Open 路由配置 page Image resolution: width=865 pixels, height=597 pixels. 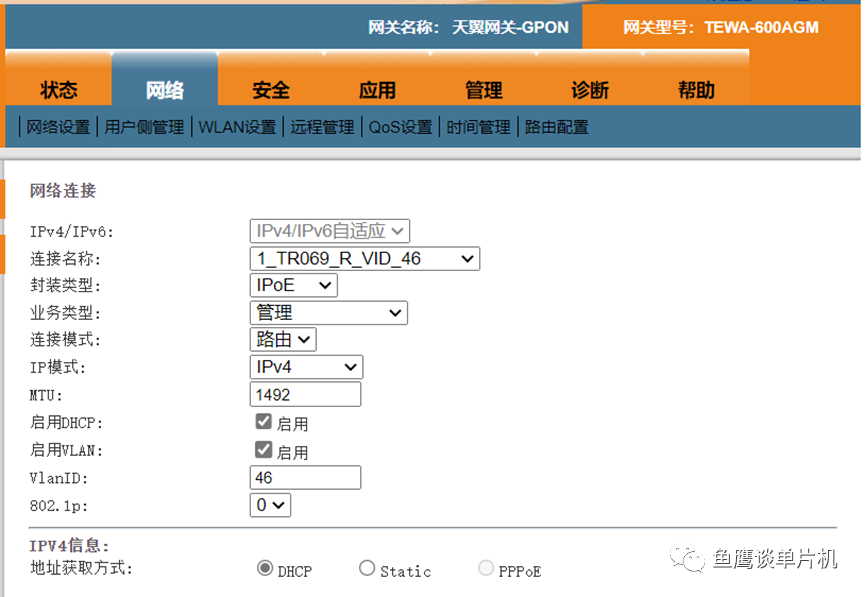[557, 127]
